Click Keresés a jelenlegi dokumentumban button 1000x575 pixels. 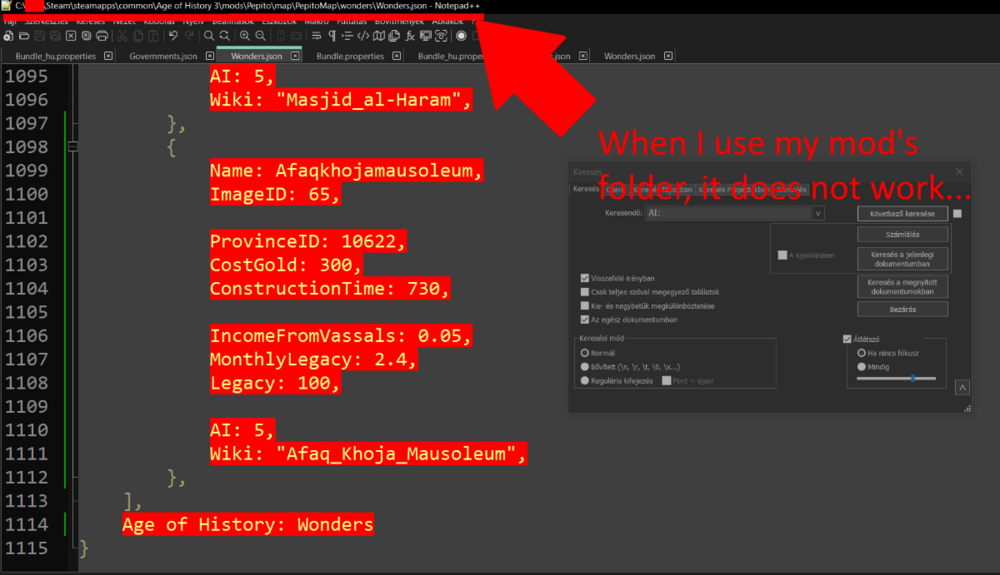(902, 259)
